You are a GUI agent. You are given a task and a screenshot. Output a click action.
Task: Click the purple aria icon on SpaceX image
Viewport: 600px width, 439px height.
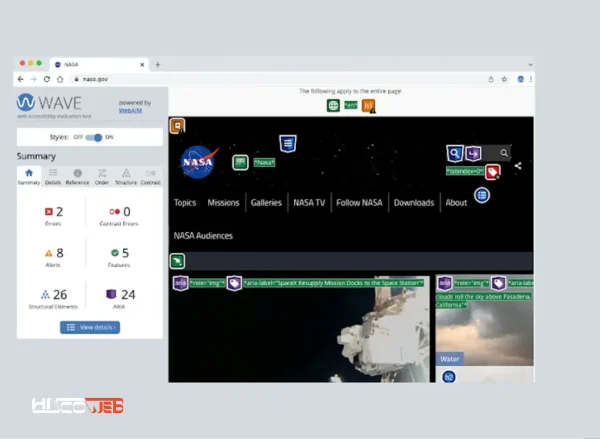tap(180, 283)
